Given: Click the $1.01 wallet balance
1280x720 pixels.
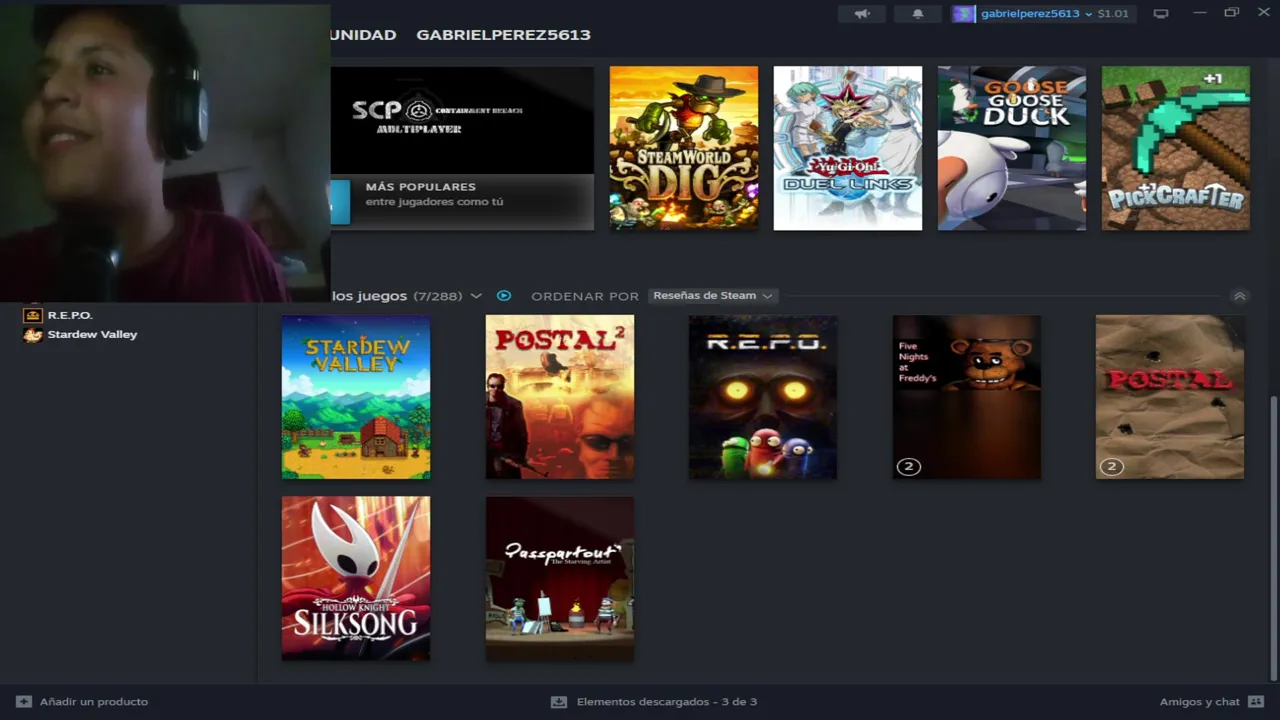Looking at the screenshot, I should [x=1113, y=14].
